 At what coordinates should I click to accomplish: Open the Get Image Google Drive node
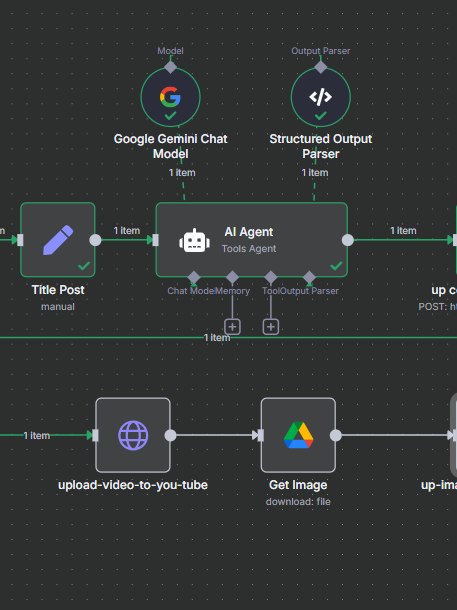[x=298, y=435]
